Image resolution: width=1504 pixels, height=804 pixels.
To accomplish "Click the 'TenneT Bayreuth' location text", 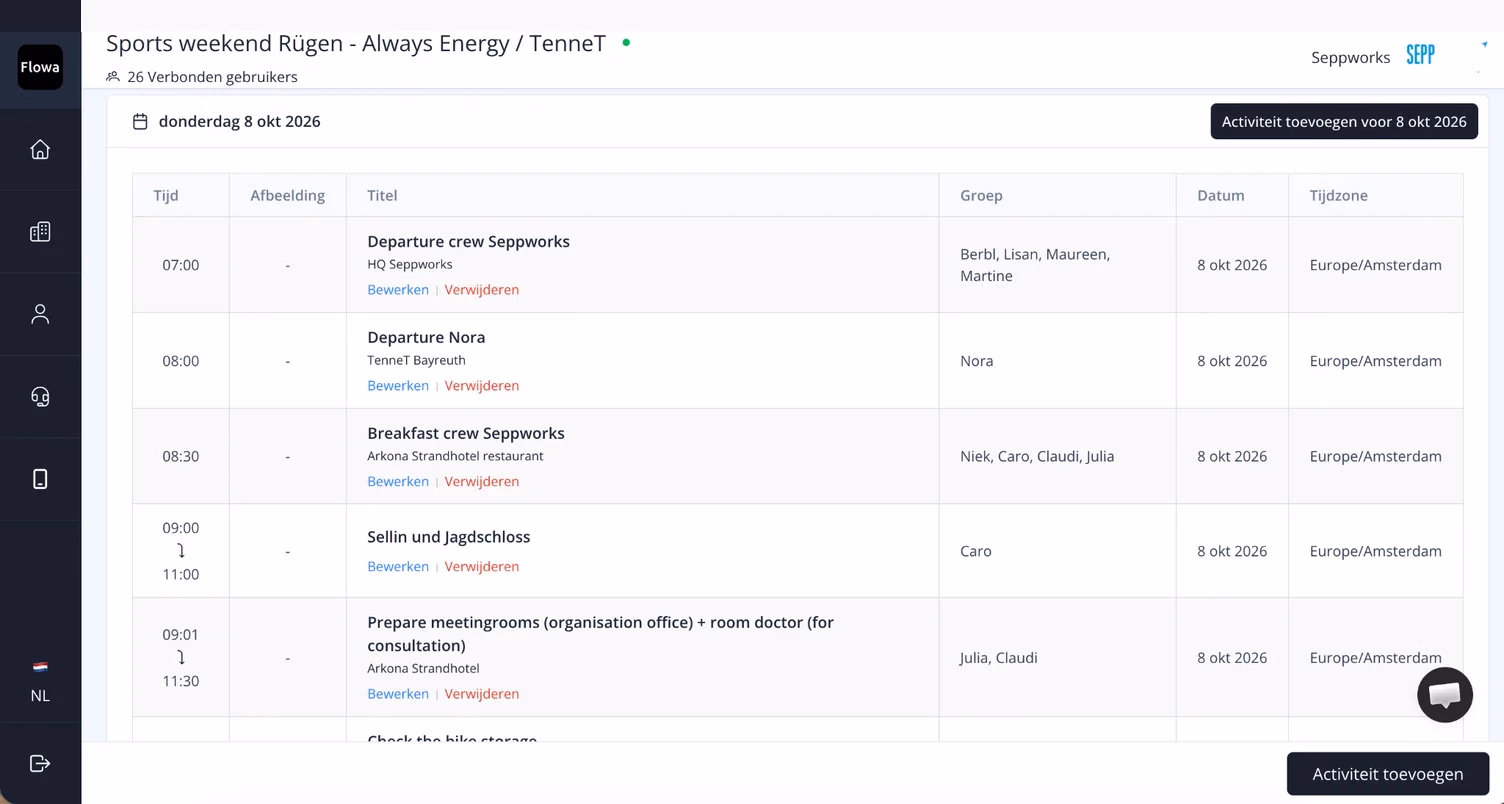I will [416, 360].
